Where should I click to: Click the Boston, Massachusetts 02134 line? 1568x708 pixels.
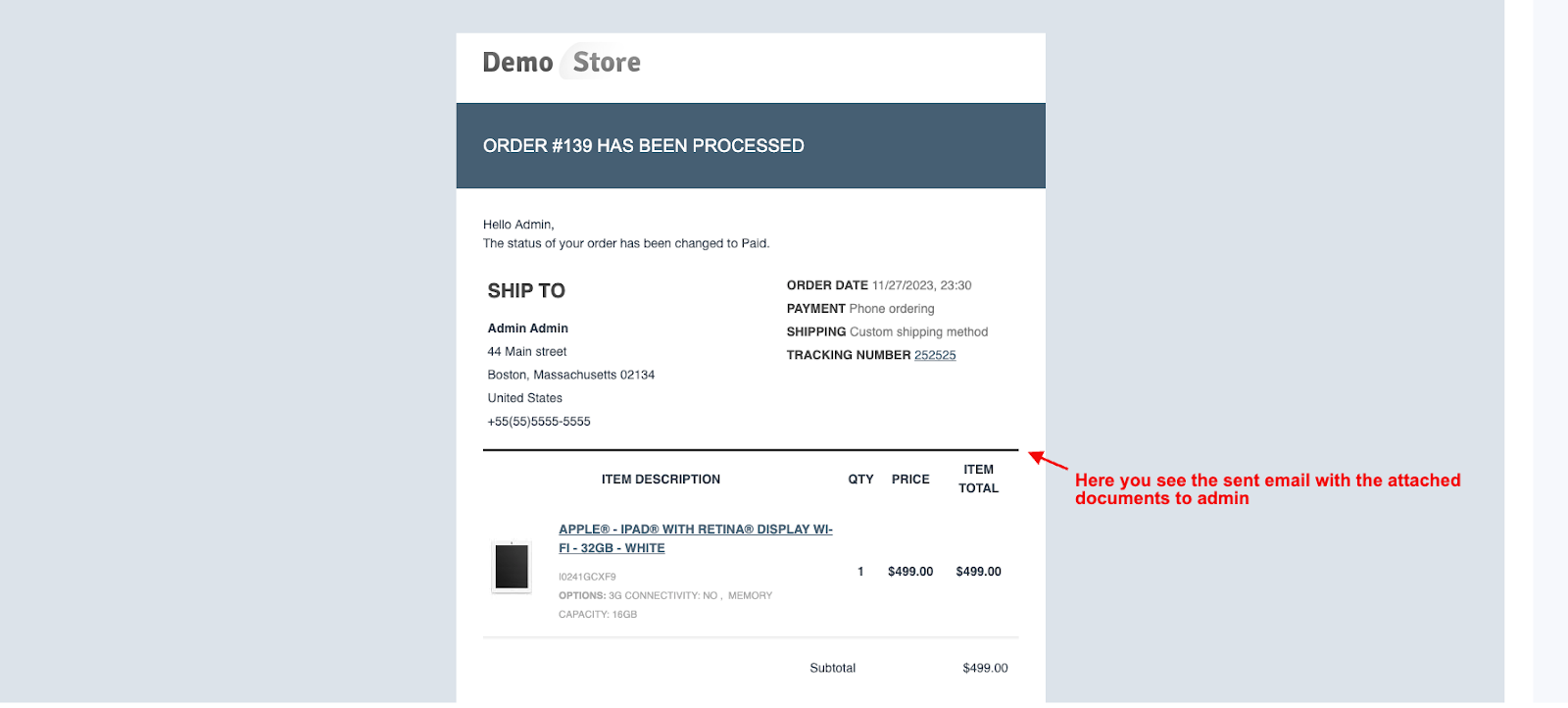570,375
